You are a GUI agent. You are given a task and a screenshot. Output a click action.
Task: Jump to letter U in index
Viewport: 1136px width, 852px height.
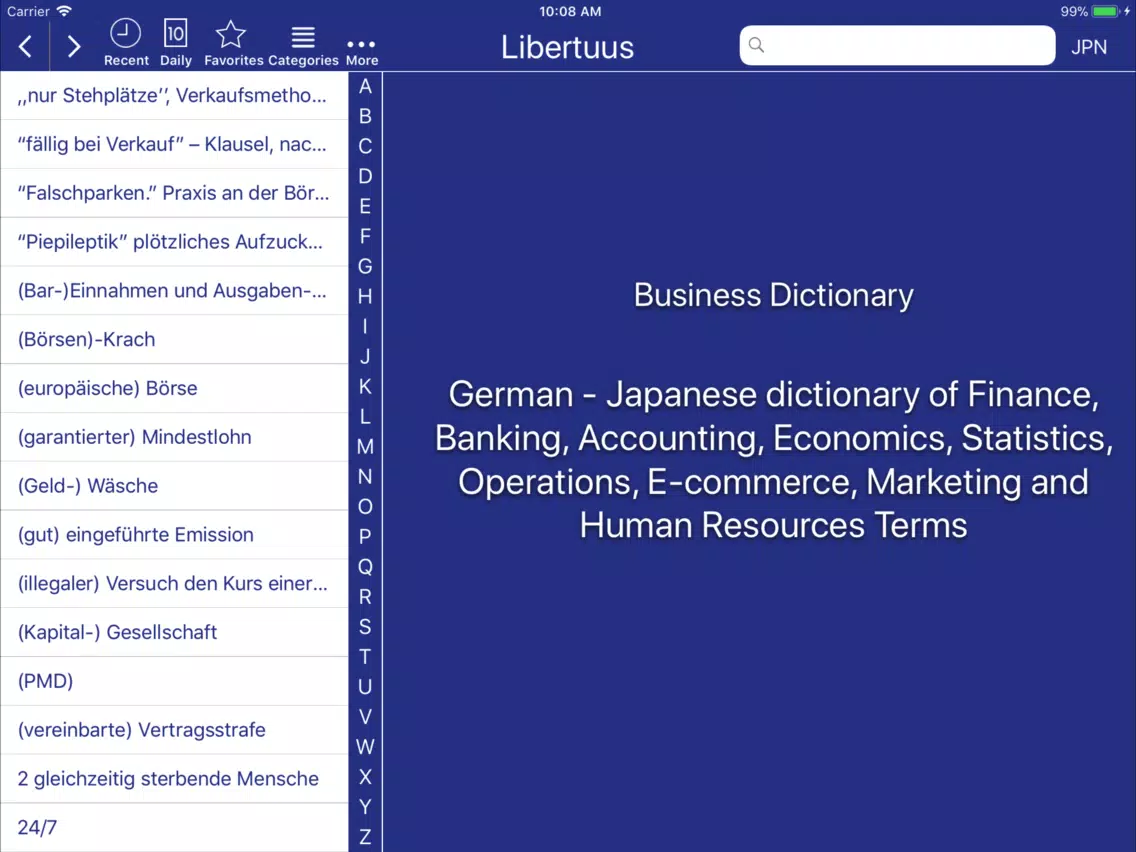coord(365,688)
